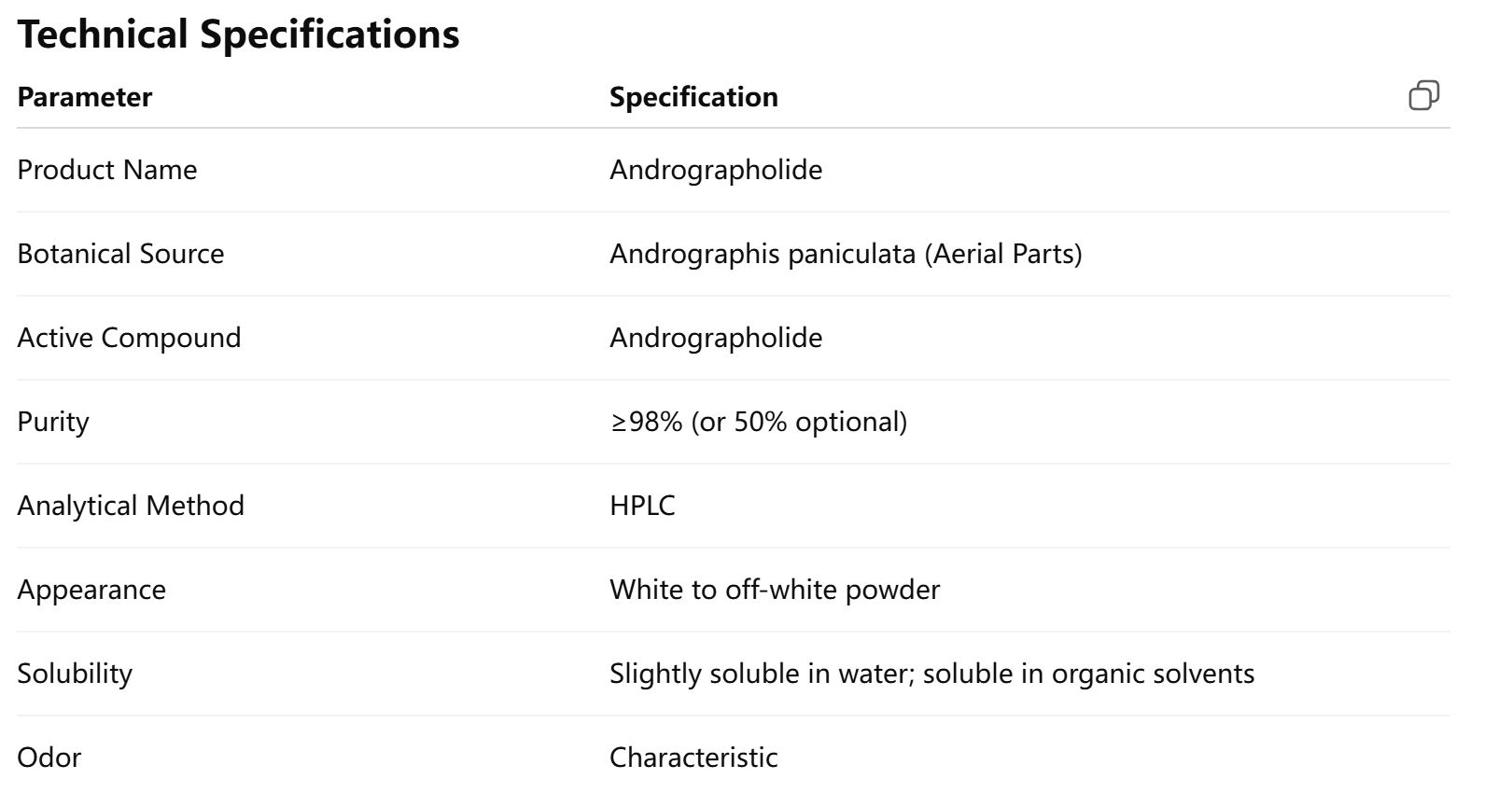1512x793 pixels.
Task: Select the Andrographolide active compound value
Action: pyautogui.click(x=716, y=338)
